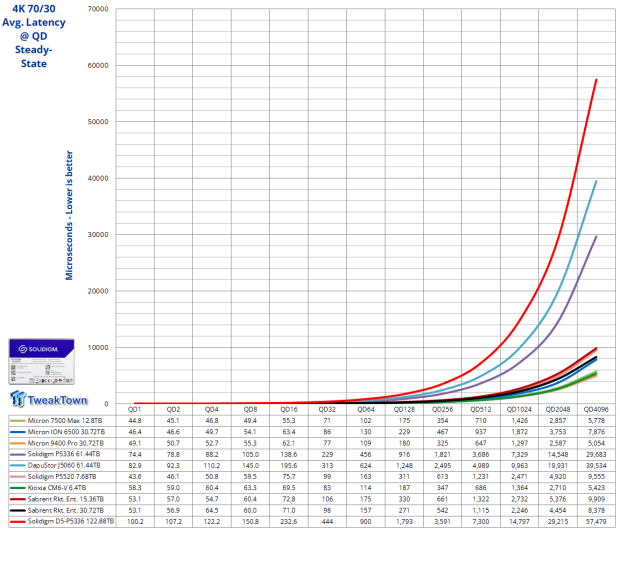Screen dimensions: 620x568
Task: Select the Sabrent Rkt. Ent. 15.36TB row label
Action: tap(66, 499)
